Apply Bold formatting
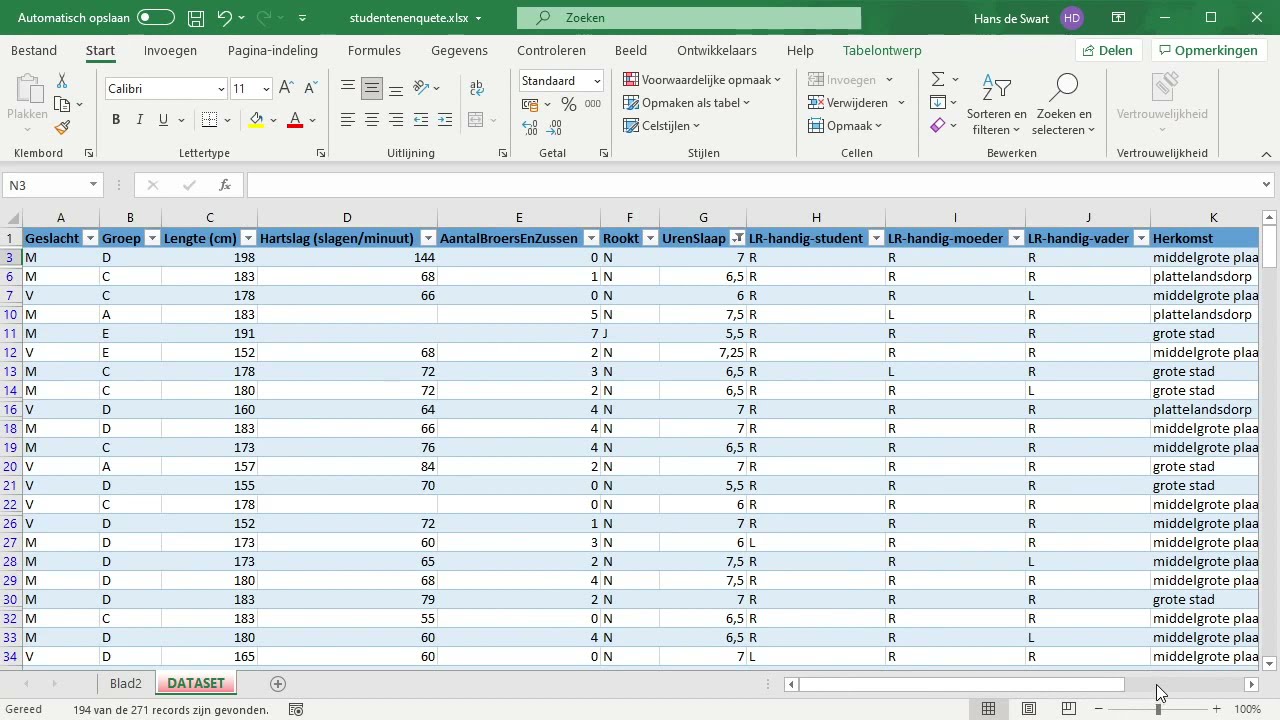The height and width of the screenshot is (720, 1280). pos(116,120)
